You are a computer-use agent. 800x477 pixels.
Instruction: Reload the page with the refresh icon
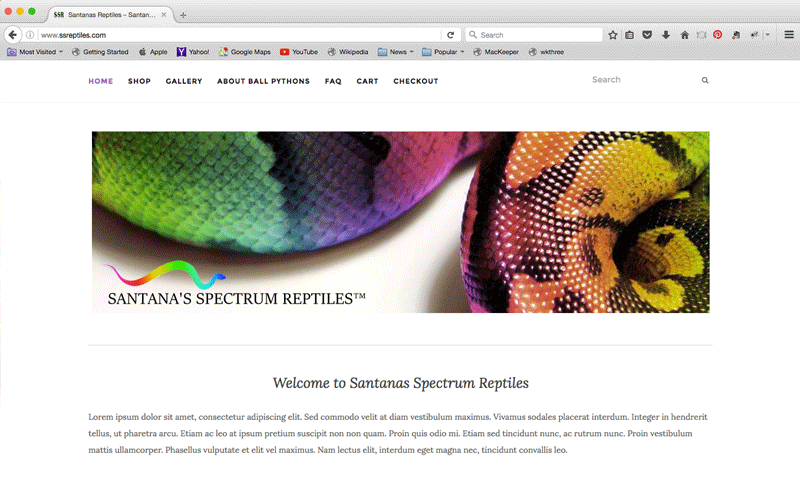pos(451,35)
